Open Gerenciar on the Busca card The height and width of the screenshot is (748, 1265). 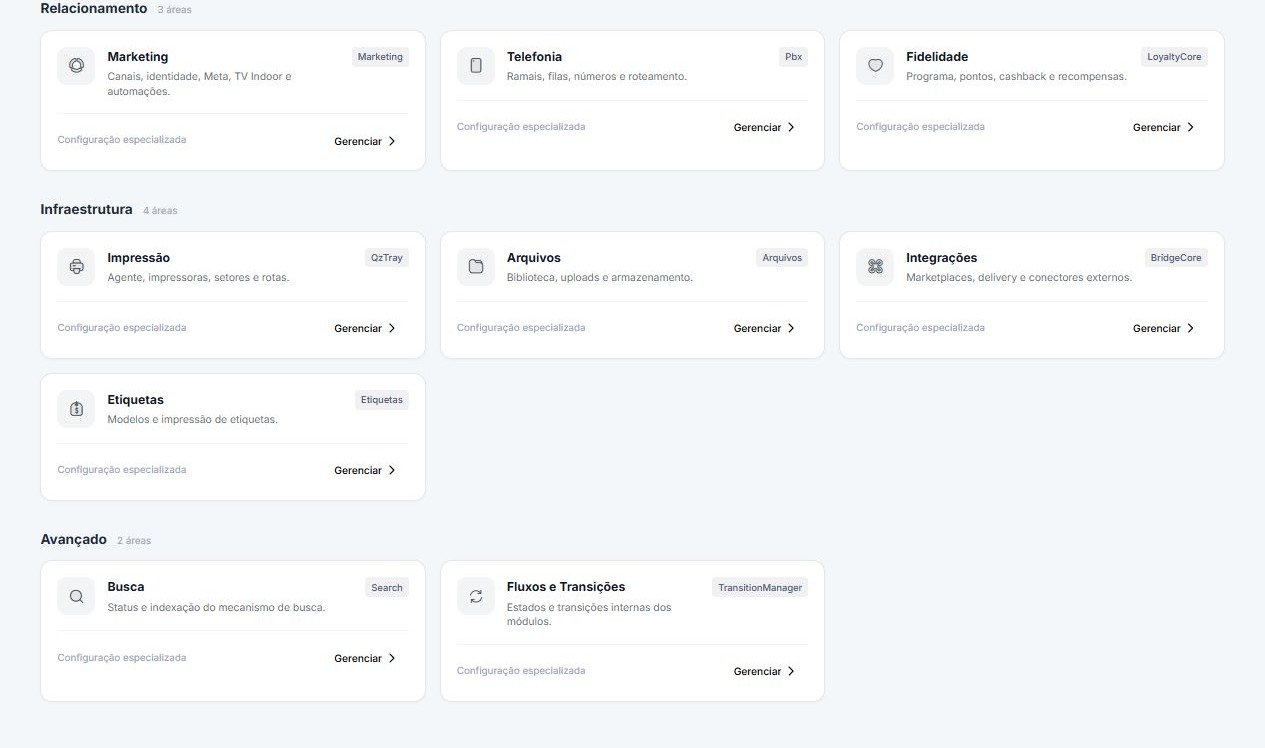(x=366, y=658)
